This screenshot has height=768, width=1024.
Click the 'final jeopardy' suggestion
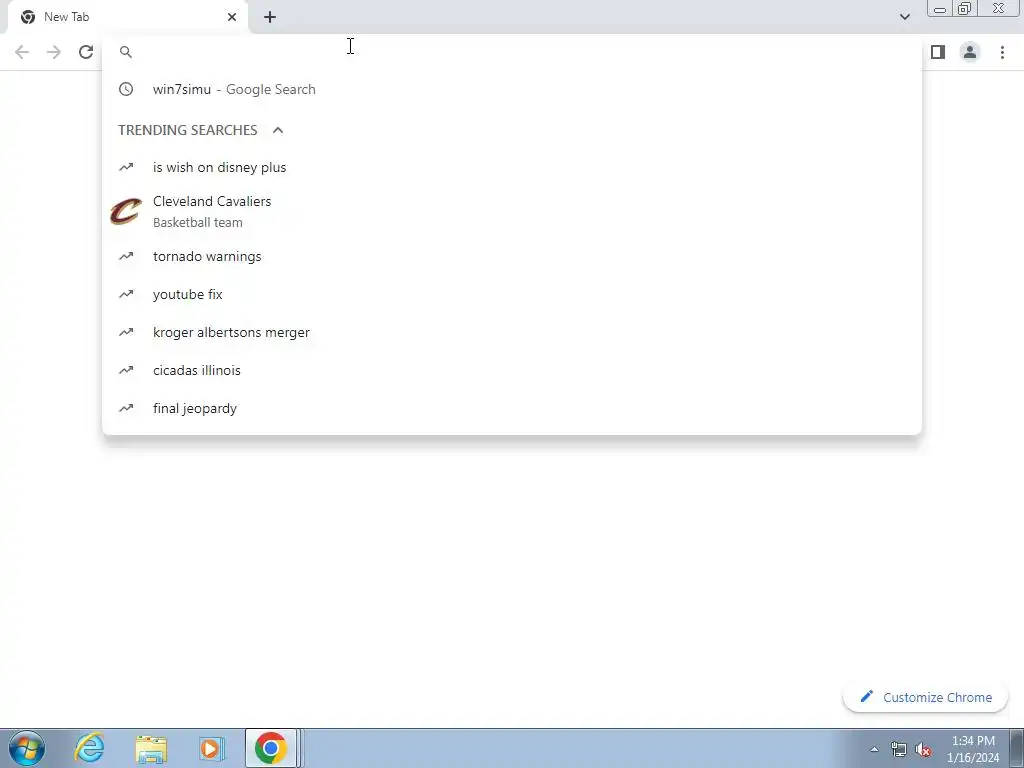(x=512, y=408)
